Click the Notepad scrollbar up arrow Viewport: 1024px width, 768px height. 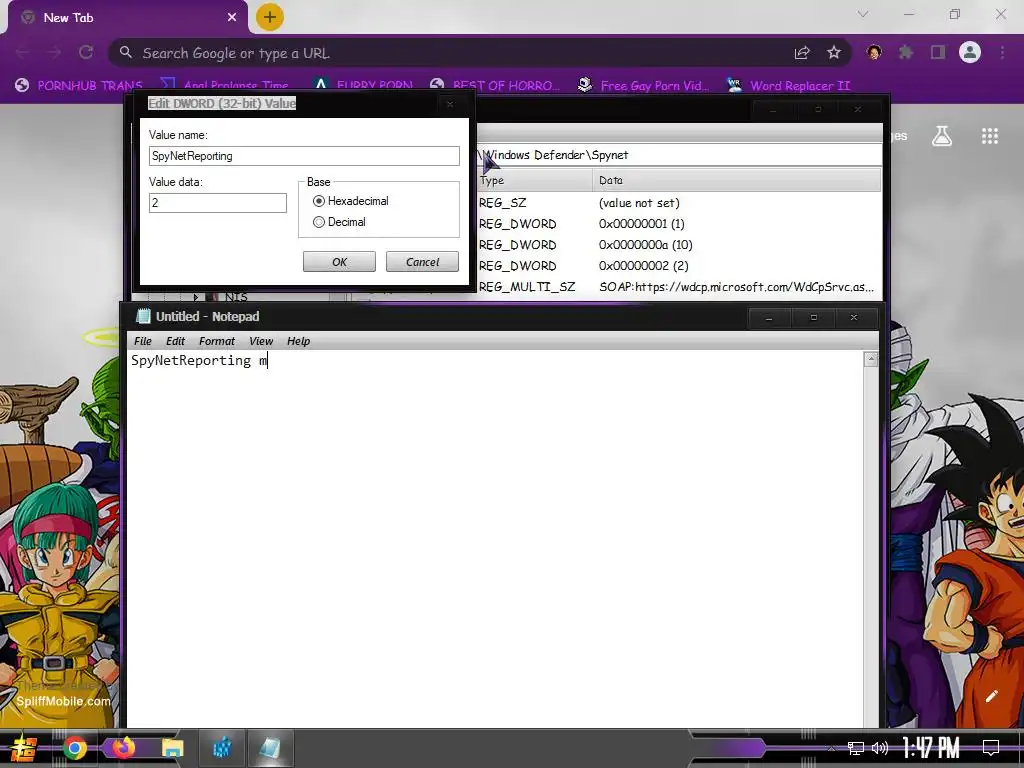point(871,359)
